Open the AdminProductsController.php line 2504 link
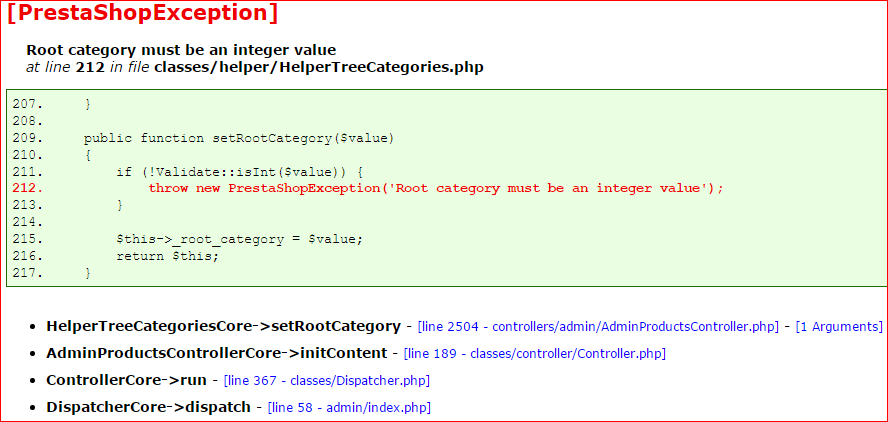 pyautogui.click(x=598, y=327)
